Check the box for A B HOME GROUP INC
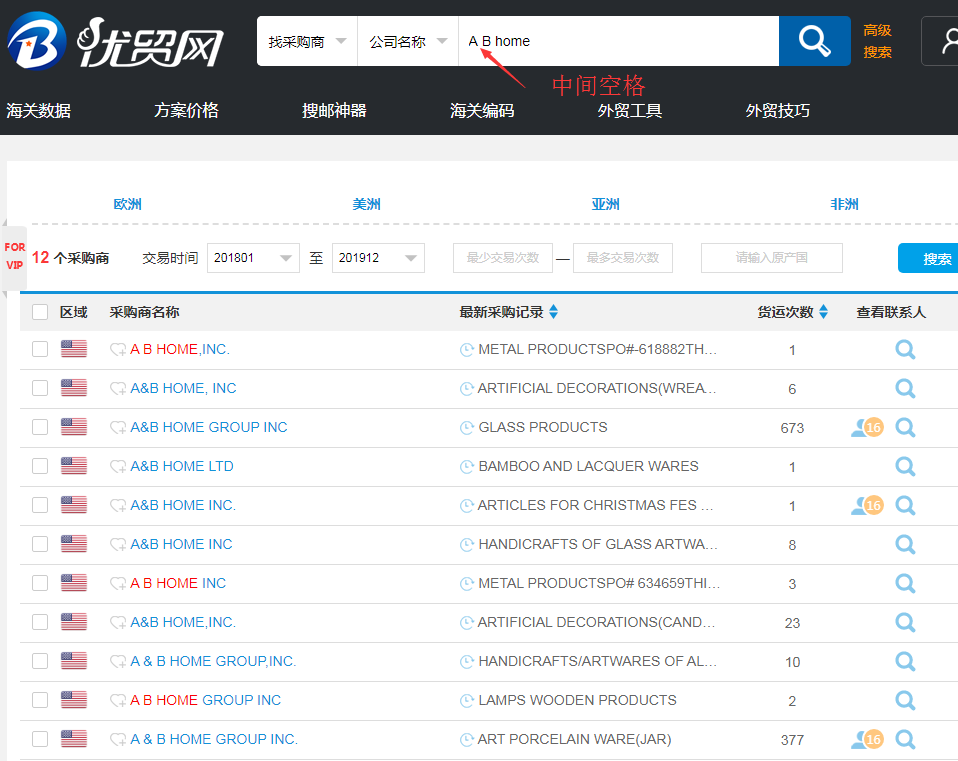The height and width of the screenshot is (761, 958). tap(40, 700)
